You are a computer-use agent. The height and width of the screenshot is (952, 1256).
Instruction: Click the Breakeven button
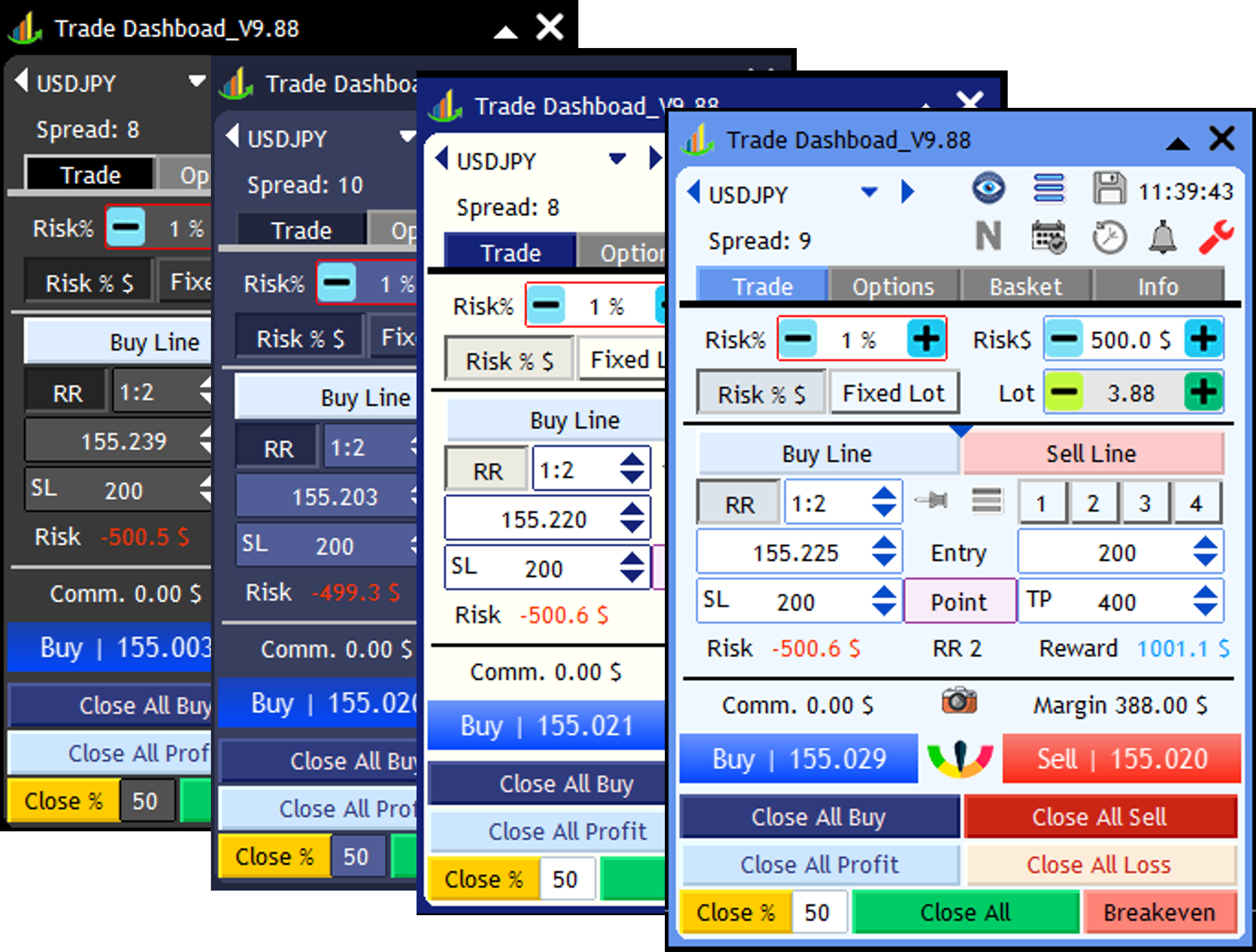[x=1159, y=912]
